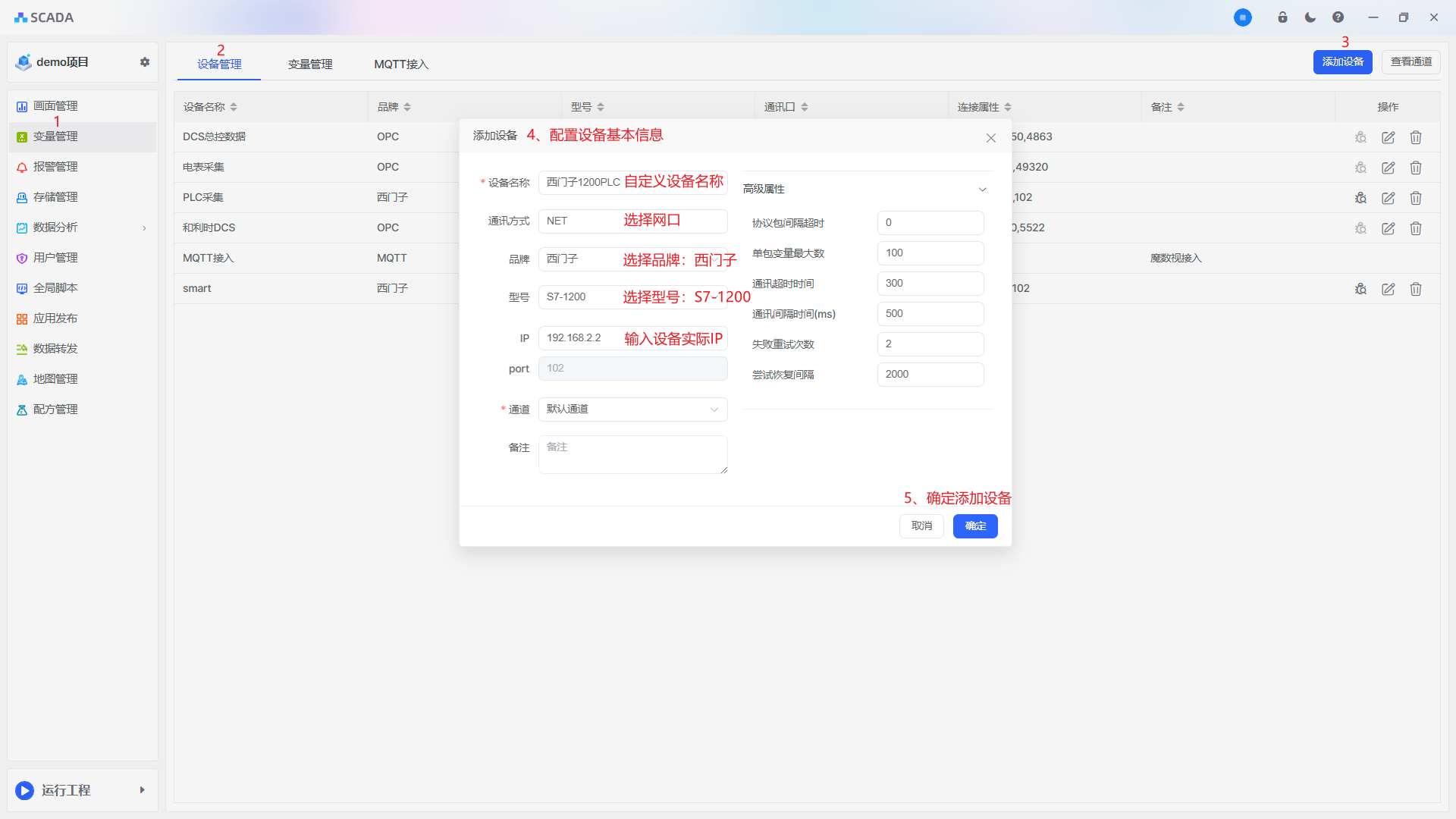Delete the smart device row

click(x=1415, y=289)
